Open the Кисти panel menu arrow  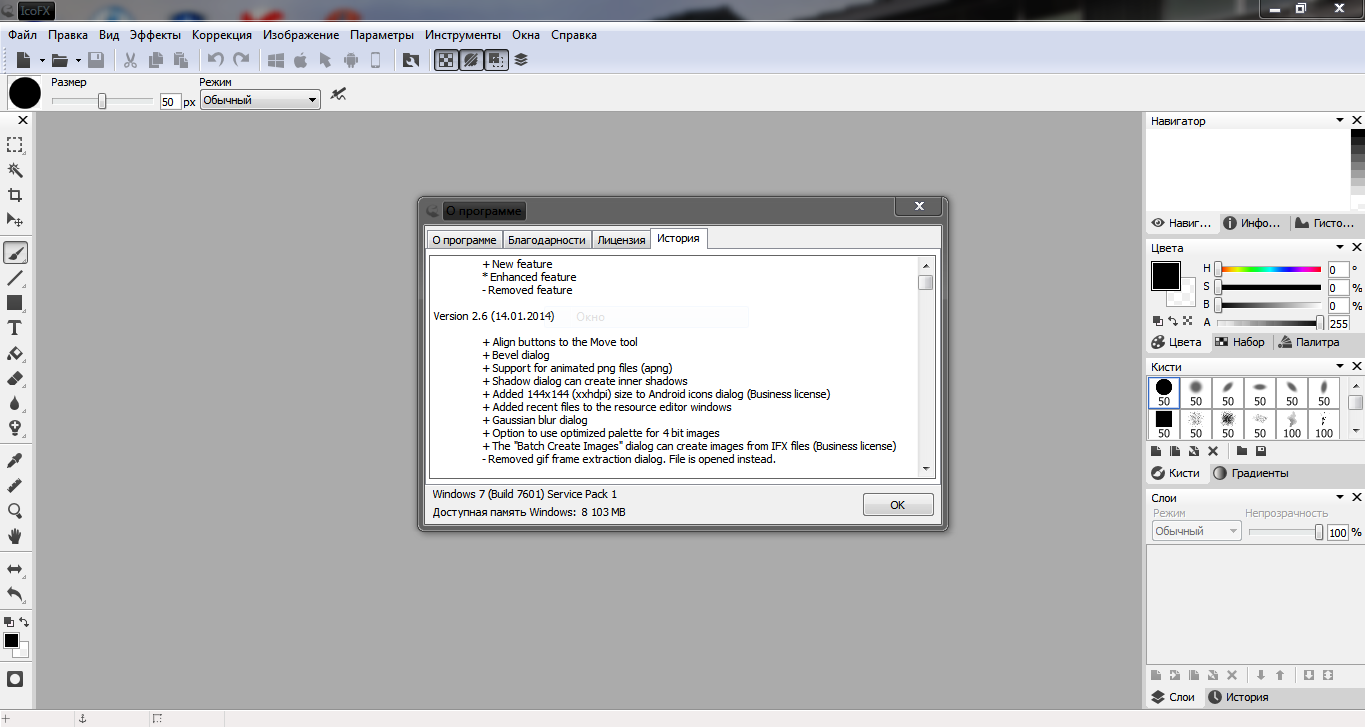(x=1340, y=367)
